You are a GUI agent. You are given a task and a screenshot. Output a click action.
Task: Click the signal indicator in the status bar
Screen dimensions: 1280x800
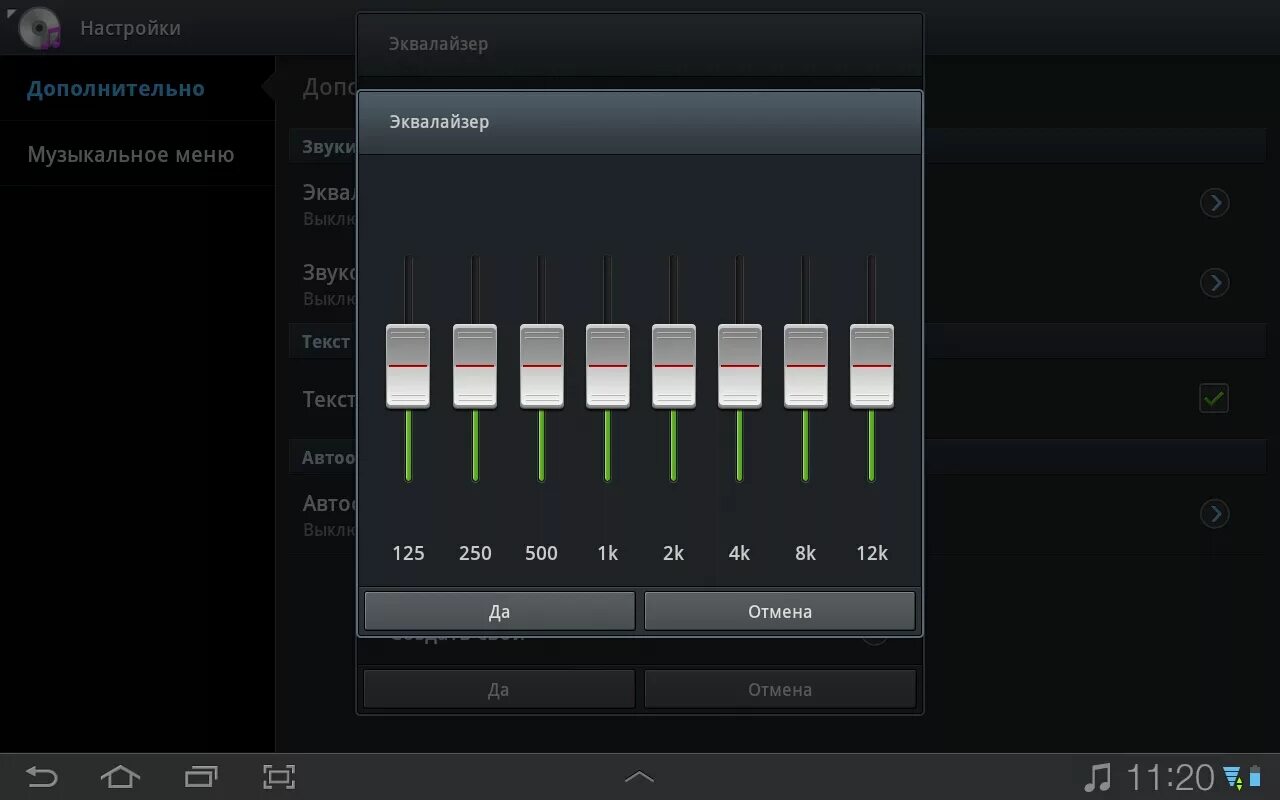[x=1231, y=776]
